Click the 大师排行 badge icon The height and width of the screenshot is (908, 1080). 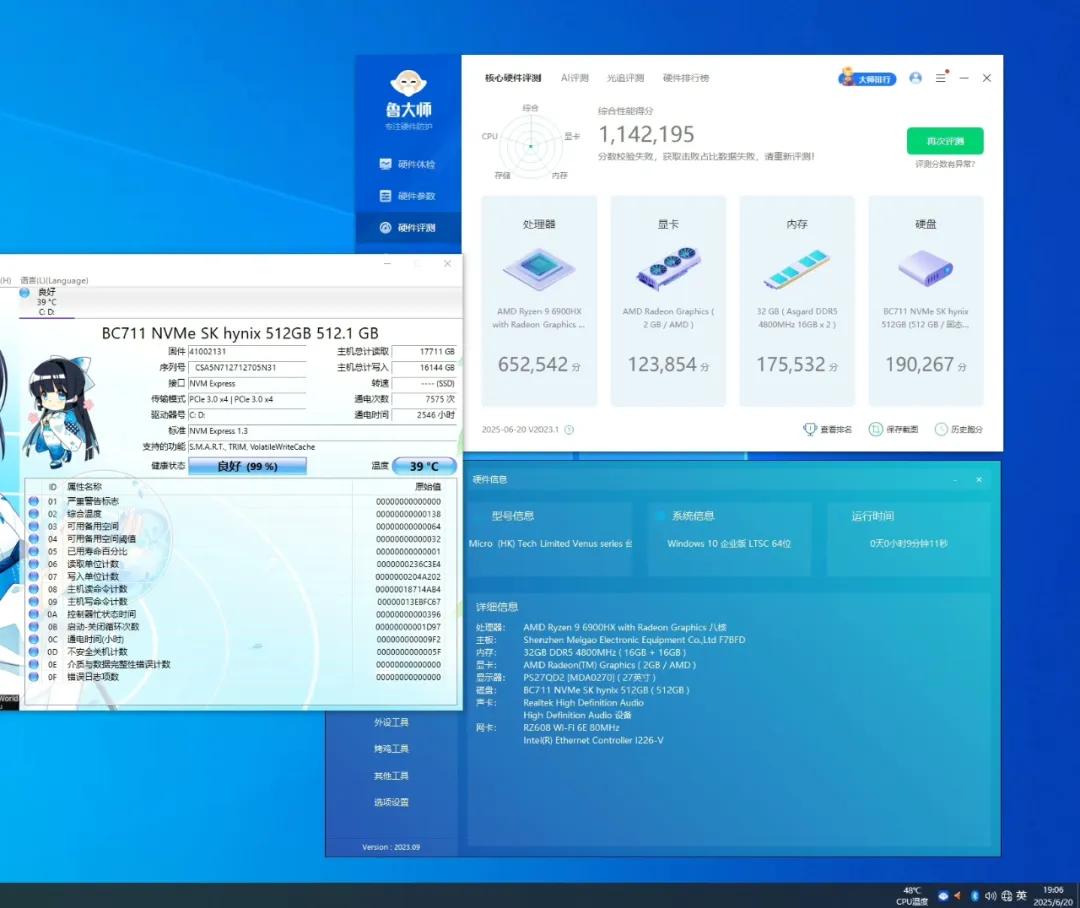(x=867, y=78)
